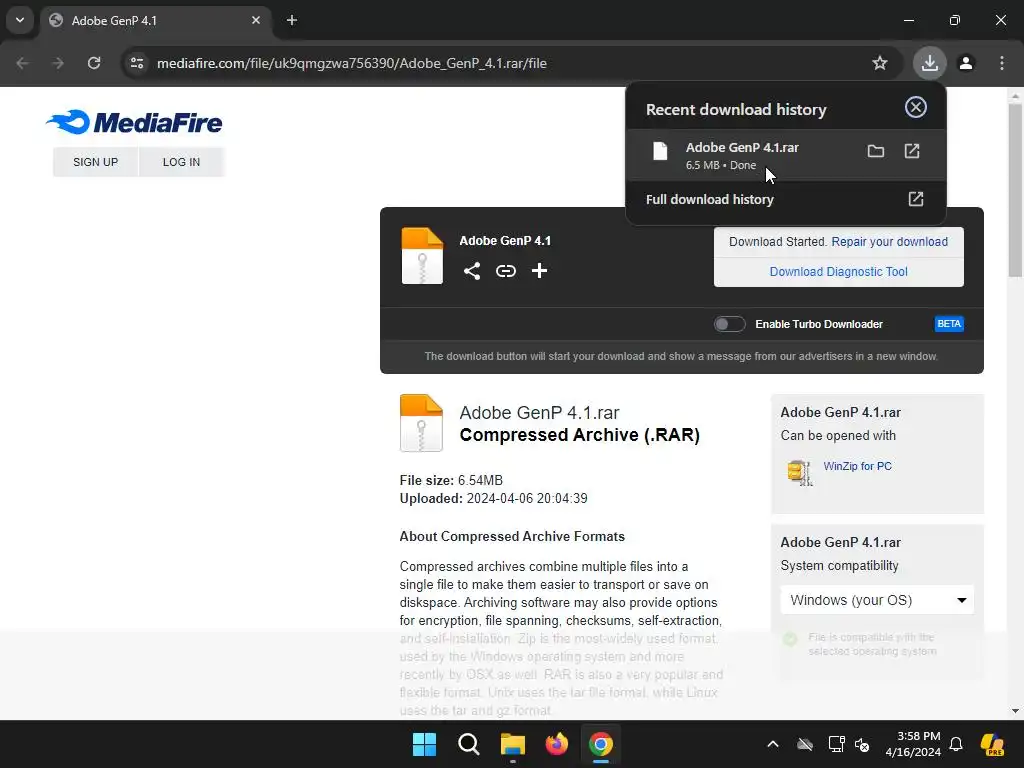Share the Adobe GenP 4.1 file

[x=472, y=271]
